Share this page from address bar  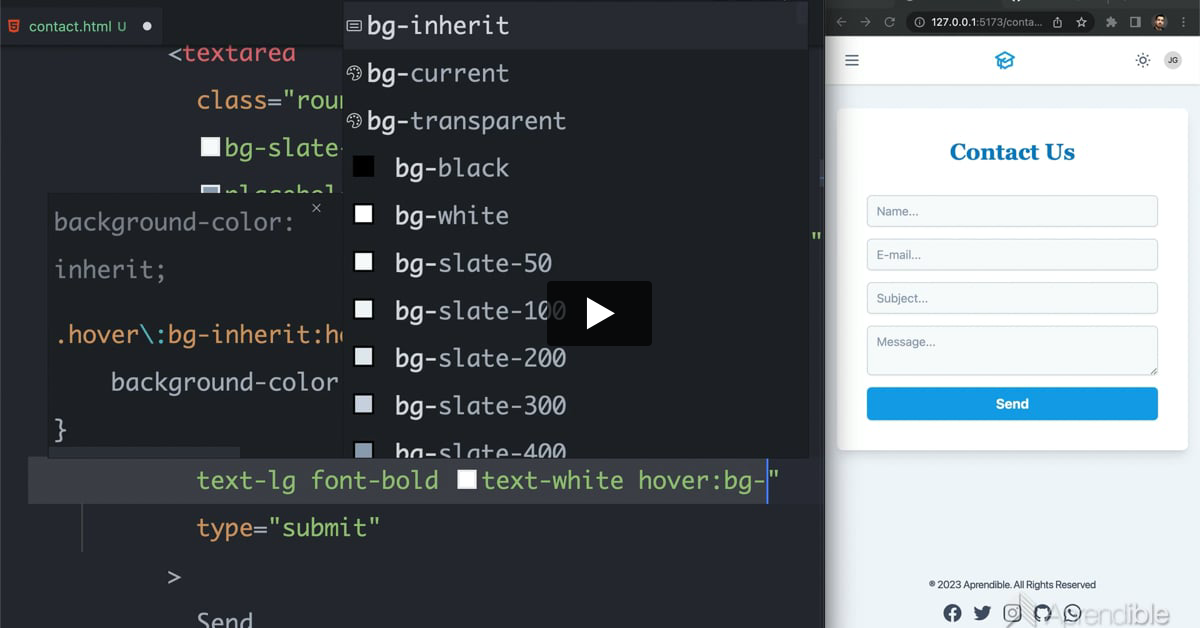[x=1057, y=22]
